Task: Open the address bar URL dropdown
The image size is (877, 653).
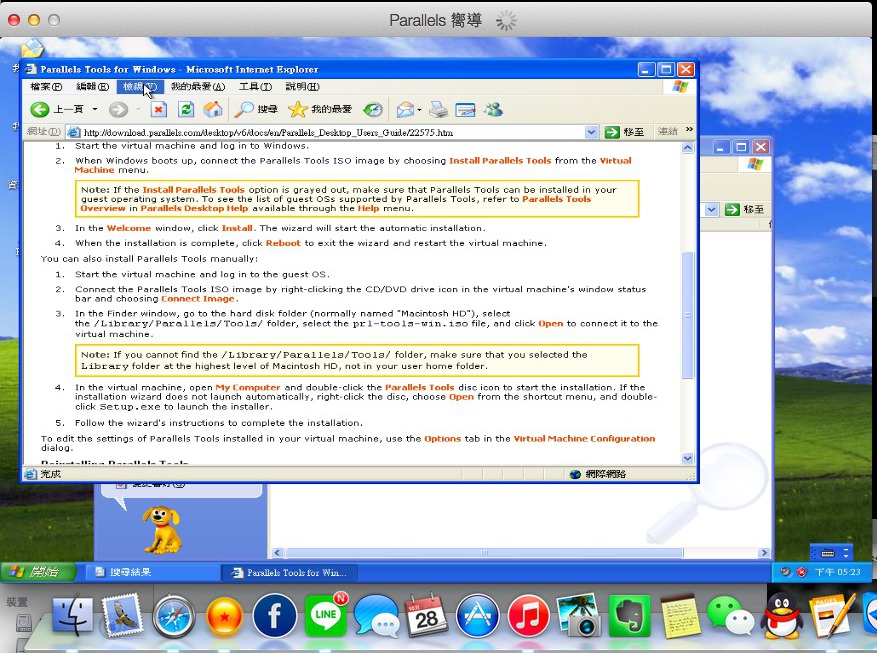Action: pyautogui.click(x=592, y=132)
